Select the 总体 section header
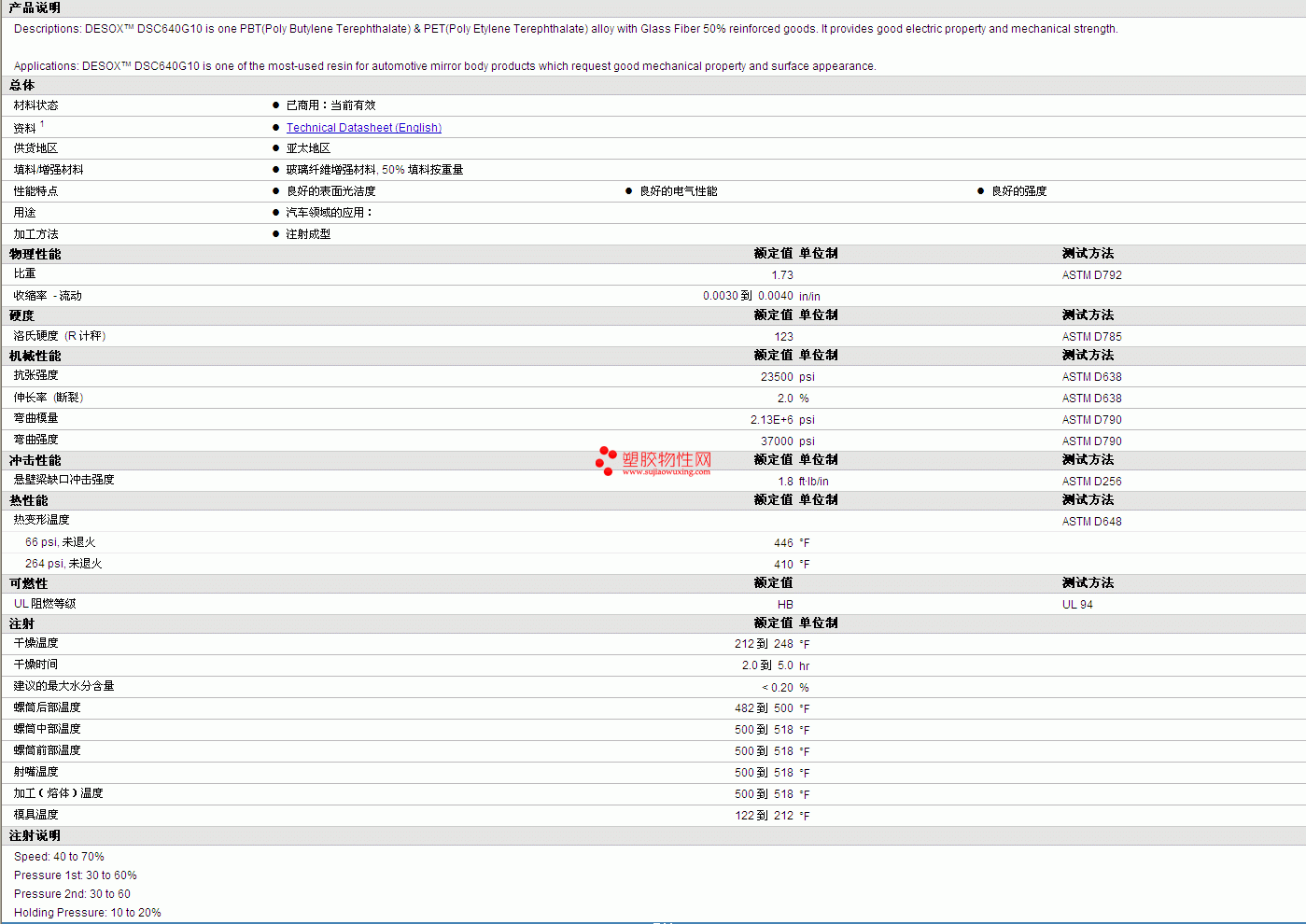The height and width of the screenshot is (924, 1306). [x=22, y=85]
